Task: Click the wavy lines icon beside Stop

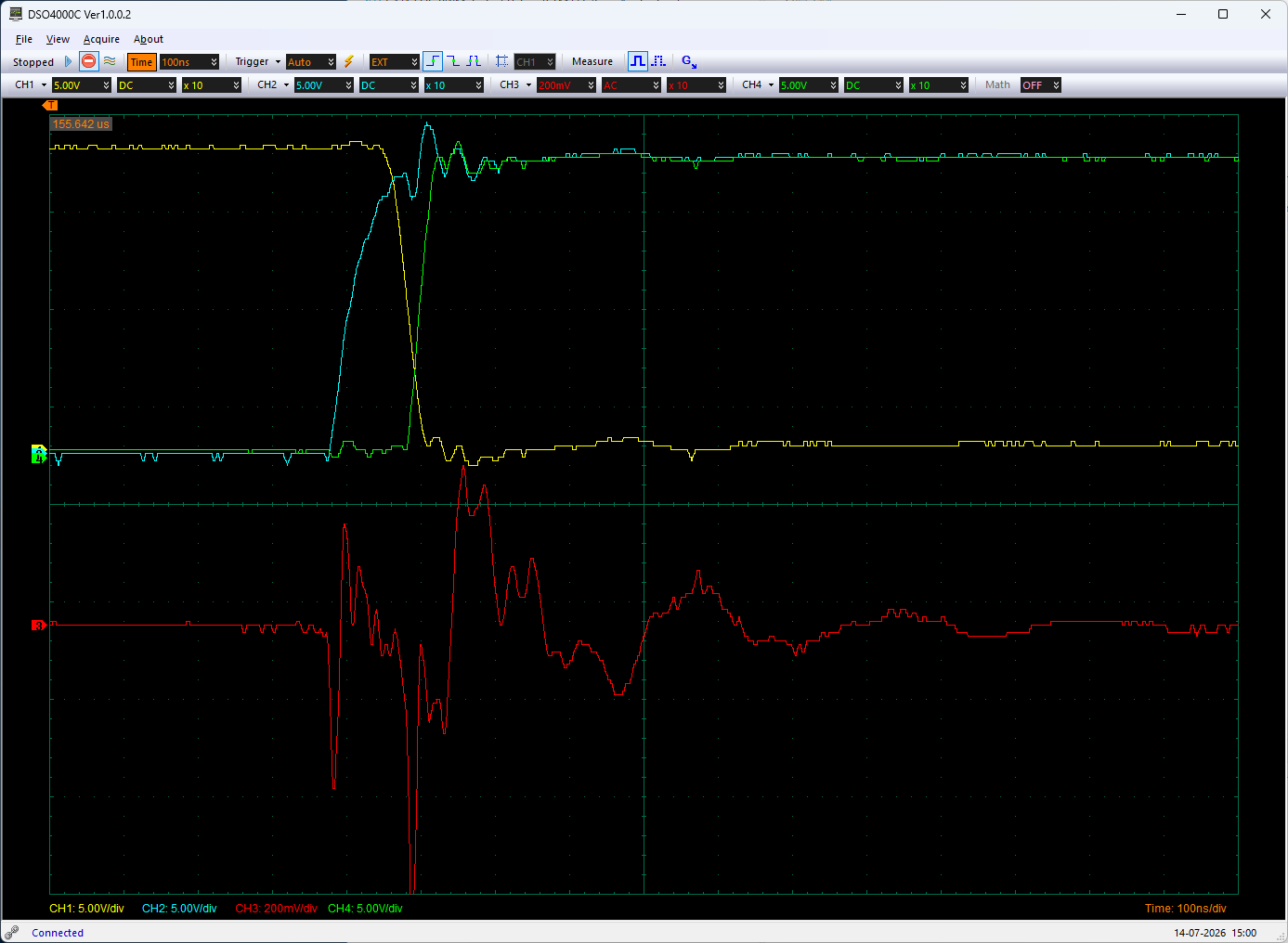Action: pyautogui.click(x=110, y=61)
